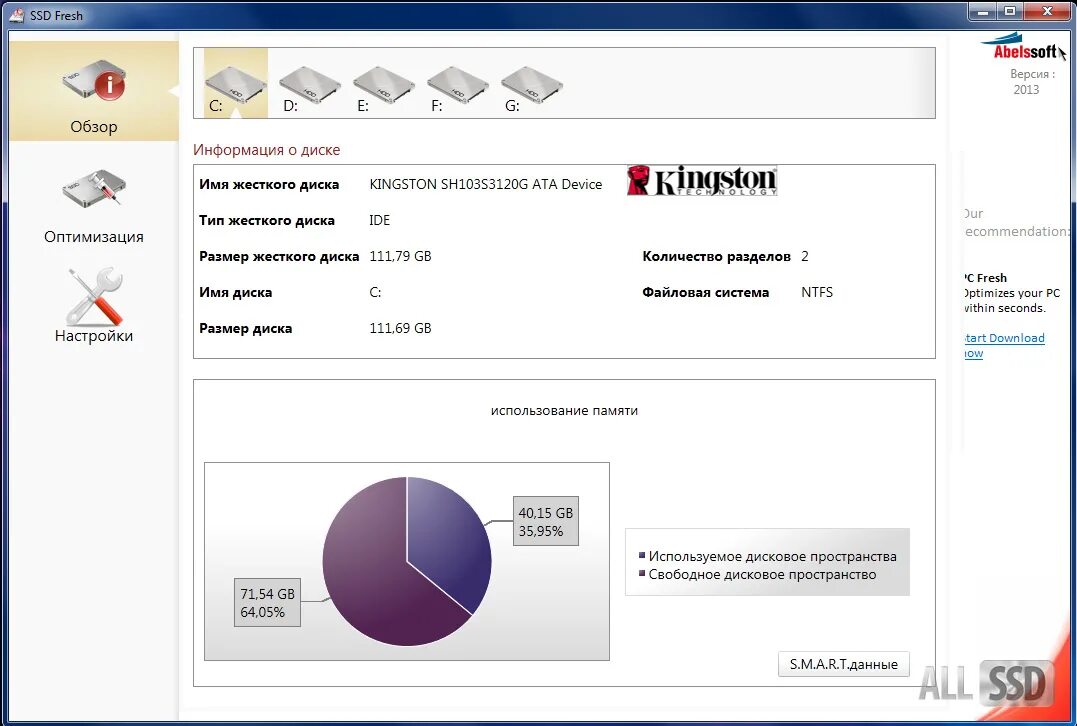The image size is (1077, 726).
Task: Click the 71,54 GB chart label
Action: tap(267, 602)
